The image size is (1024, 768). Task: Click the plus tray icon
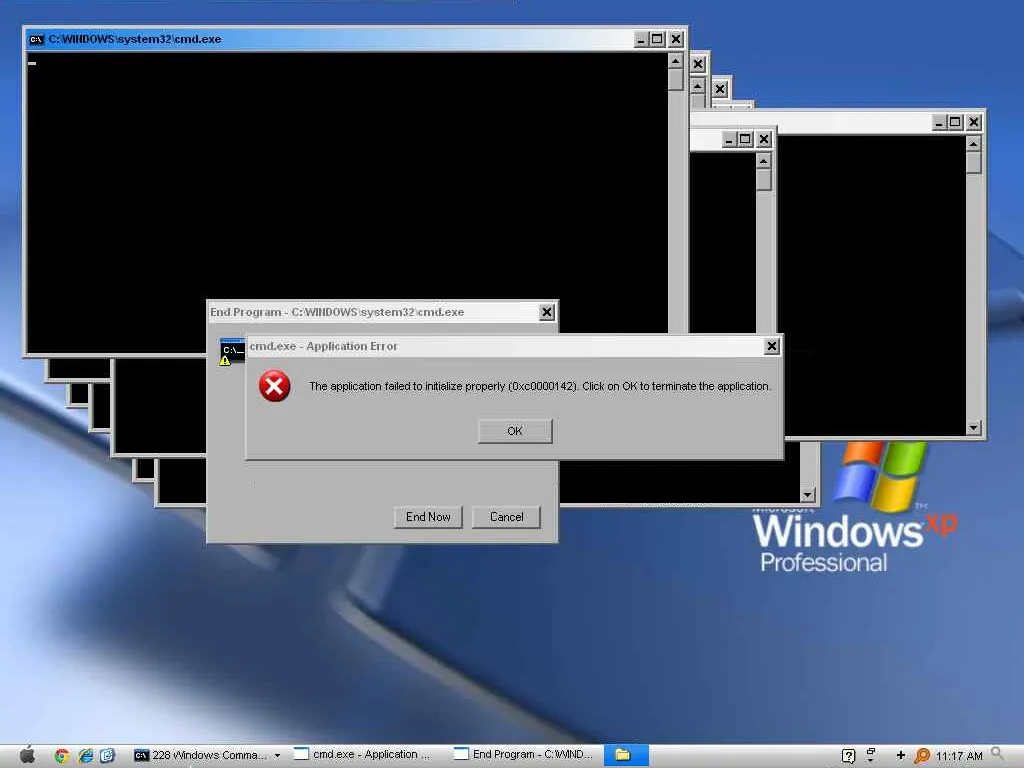coord(901,756)
